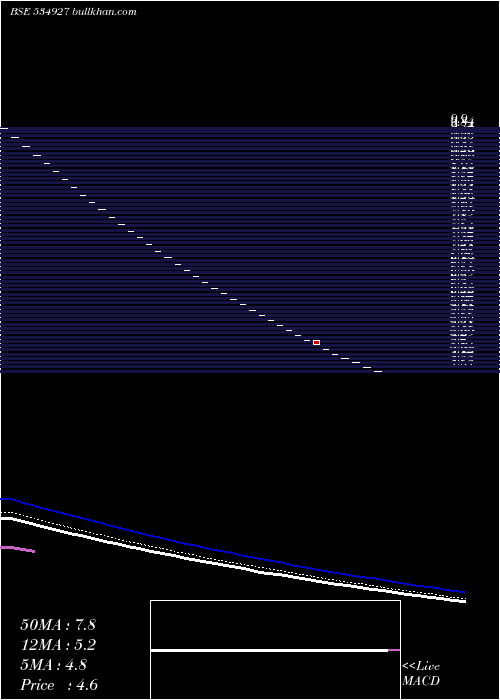Click the Price : 4.6 label
The width and height of the screenshot is (500, 700).
pos(59,685)
